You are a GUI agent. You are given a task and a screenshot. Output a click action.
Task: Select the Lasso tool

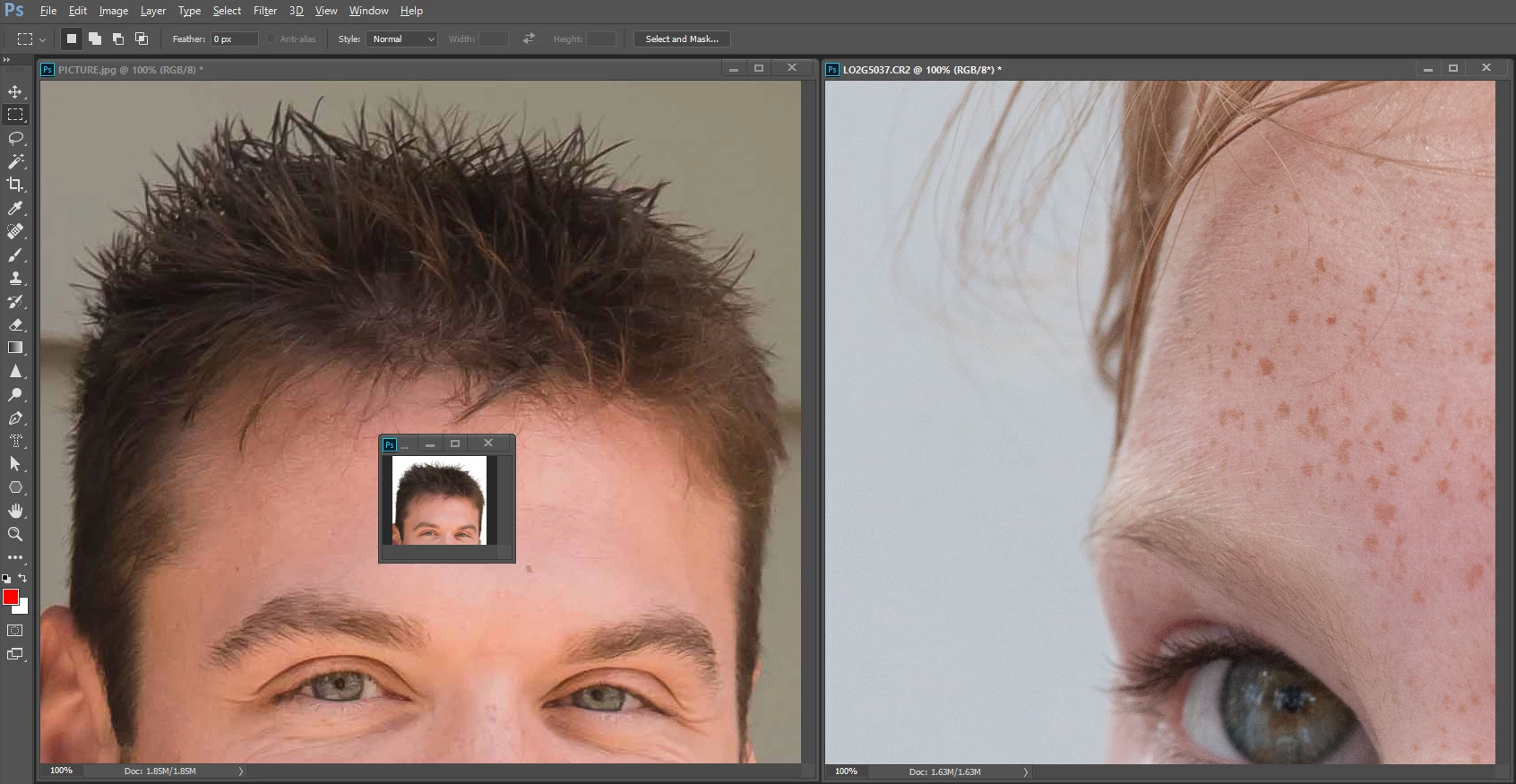[x=15, y=138]
